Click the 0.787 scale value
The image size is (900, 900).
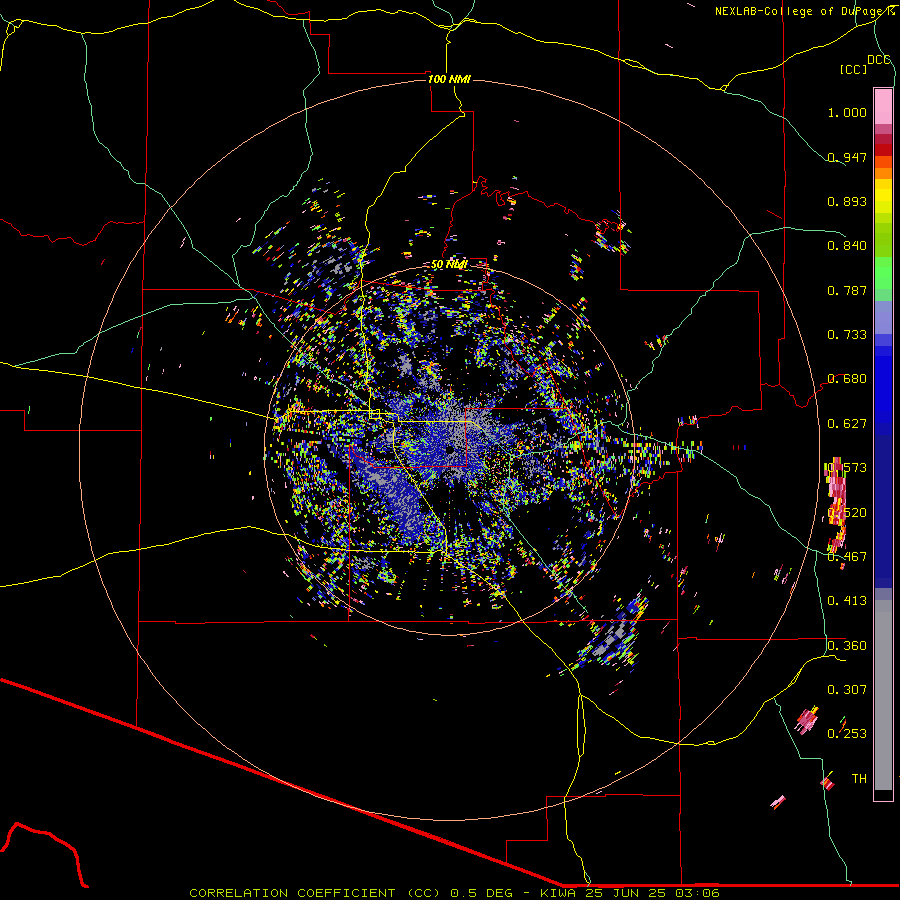(x=847, y=290)
